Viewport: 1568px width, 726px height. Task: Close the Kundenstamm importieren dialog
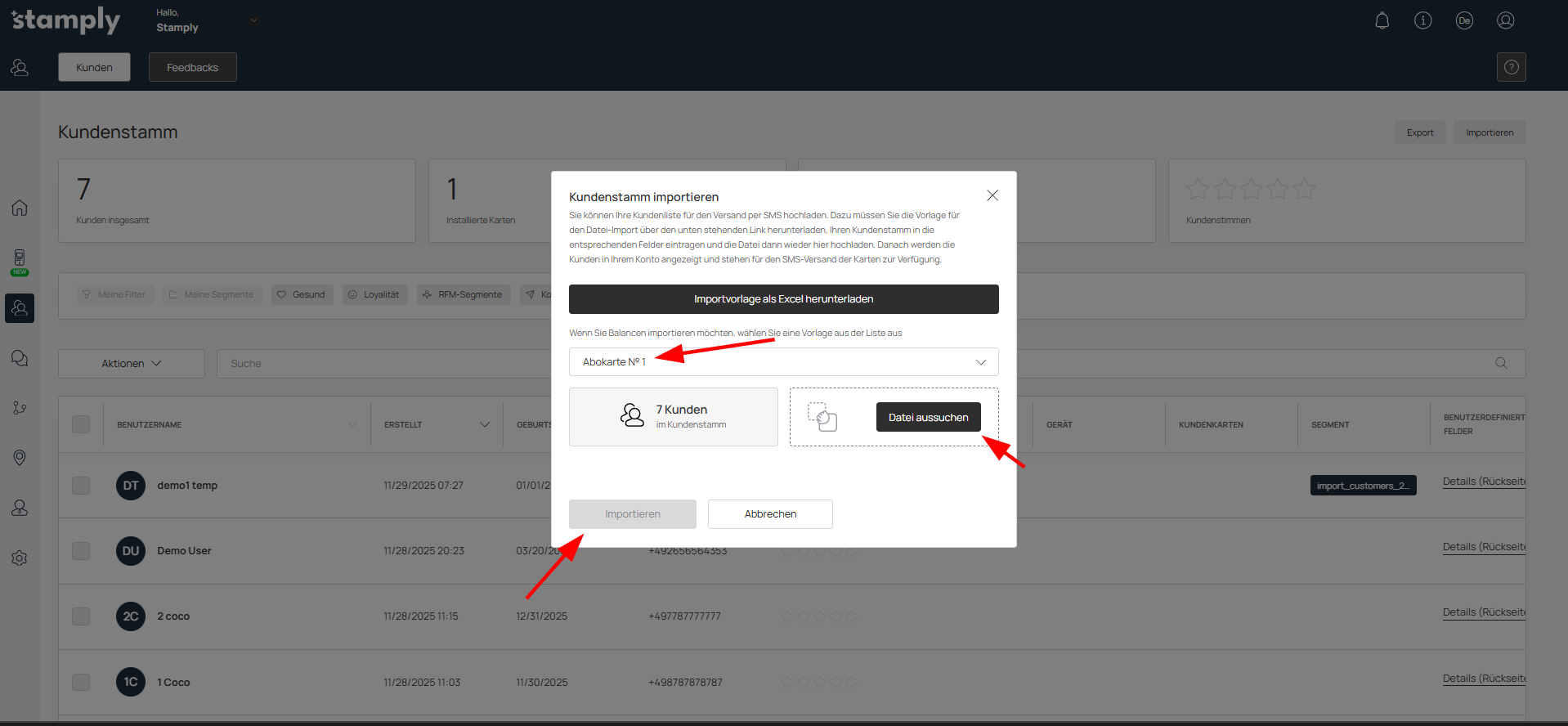992,195
